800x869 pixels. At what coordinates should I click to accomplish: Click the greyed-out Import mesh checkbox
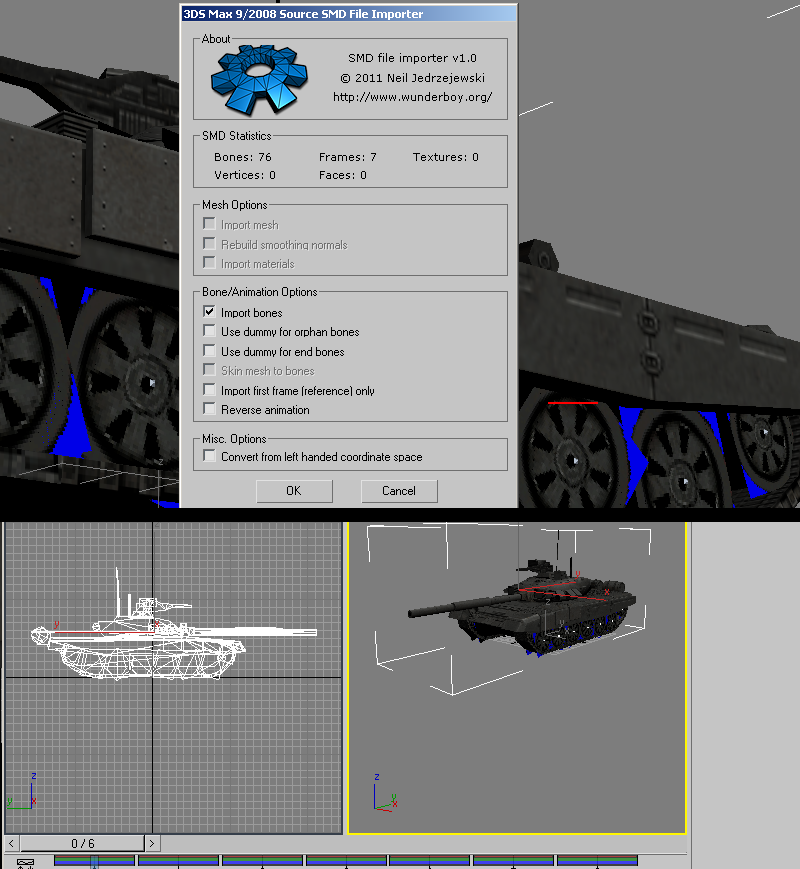209,225
